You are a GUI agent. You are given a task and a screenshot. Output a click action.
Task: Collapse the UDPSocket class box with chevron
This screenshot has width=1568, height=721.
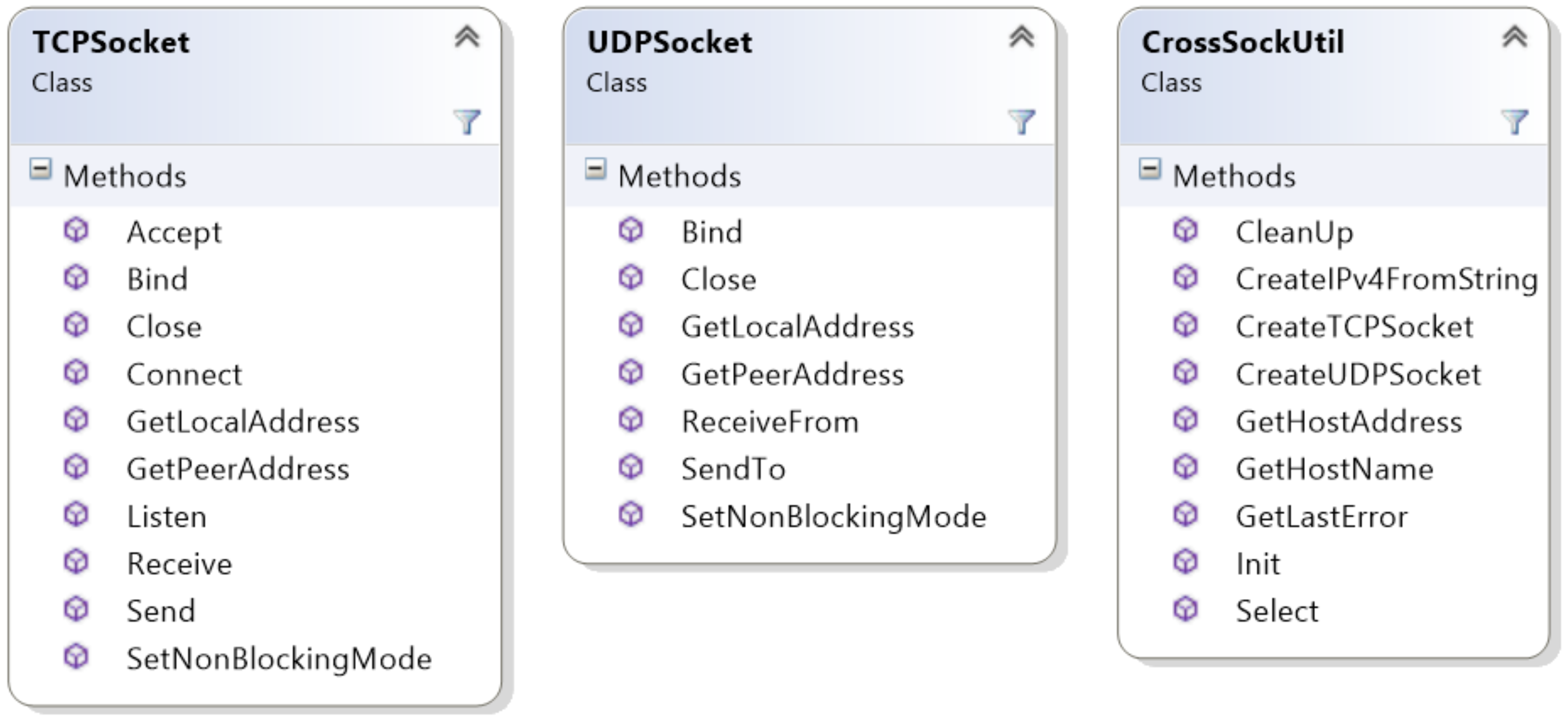click(1022, 37)
